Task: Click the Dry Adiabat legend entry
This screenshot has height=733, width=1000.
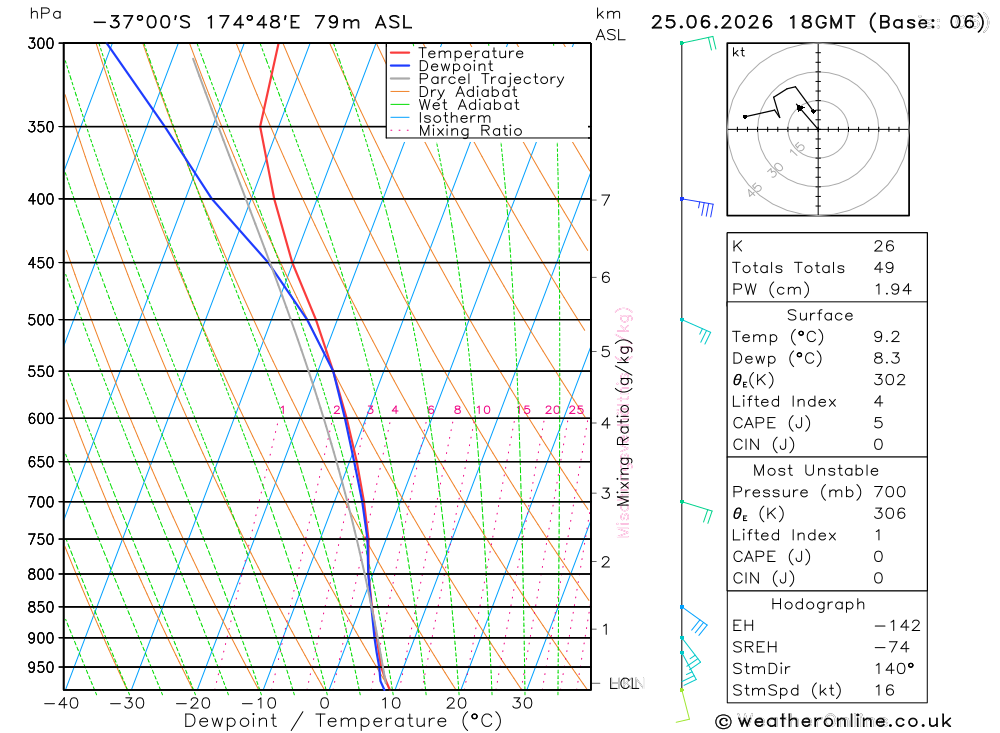Action: click(453, 92)
